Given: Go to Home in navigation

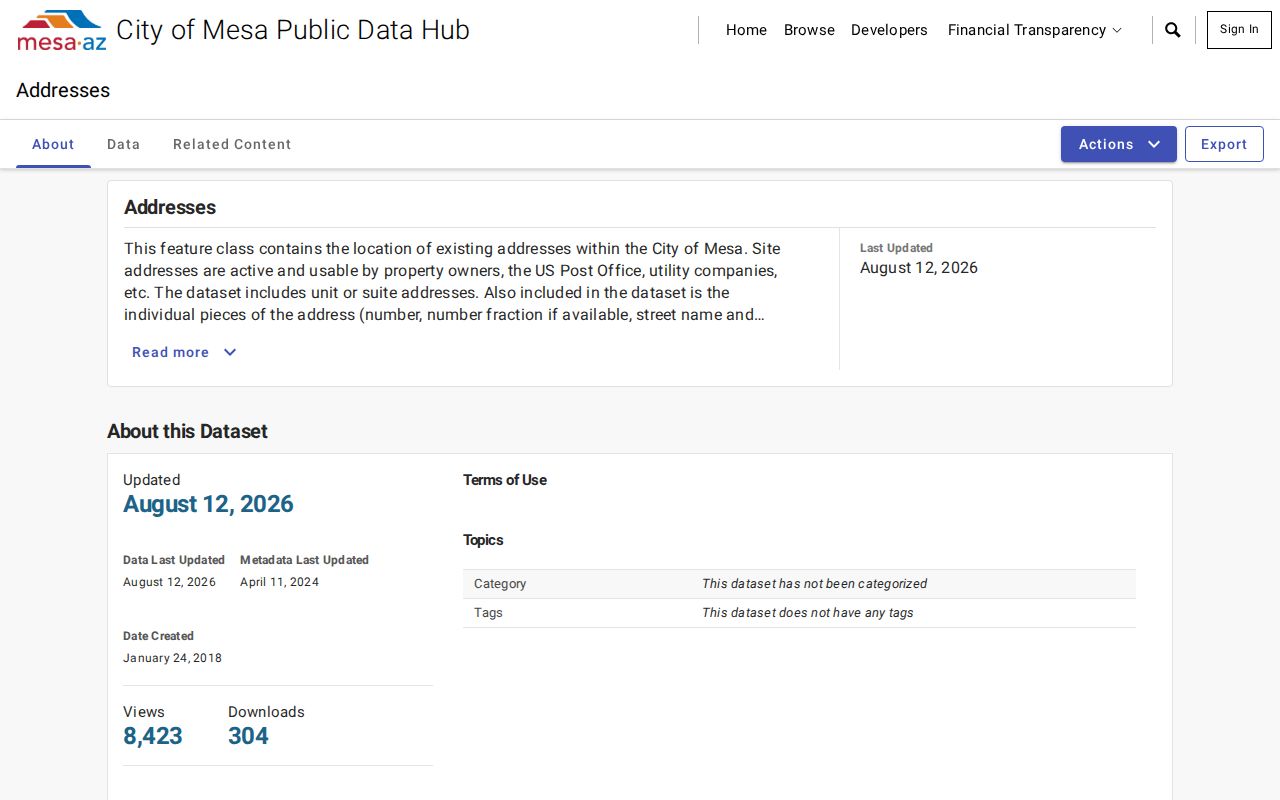Looking at the screenshot, I should pyautogui.click(x=746, y=30).
